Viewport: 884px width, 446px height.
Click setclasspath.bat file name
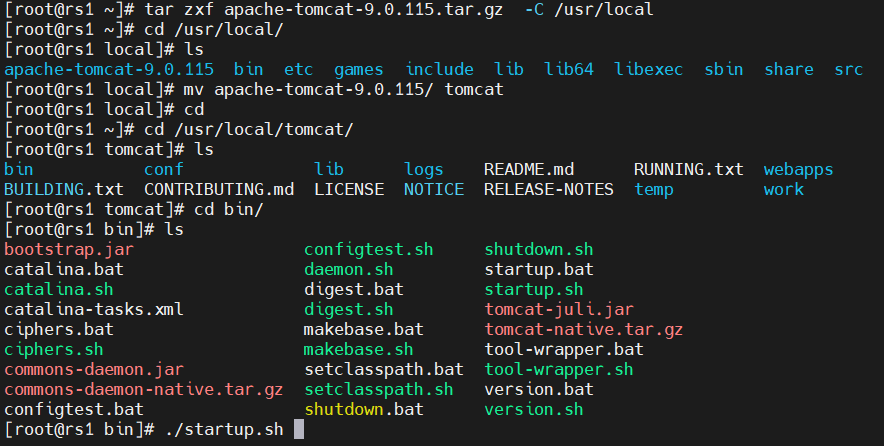[x=384, y=369]
